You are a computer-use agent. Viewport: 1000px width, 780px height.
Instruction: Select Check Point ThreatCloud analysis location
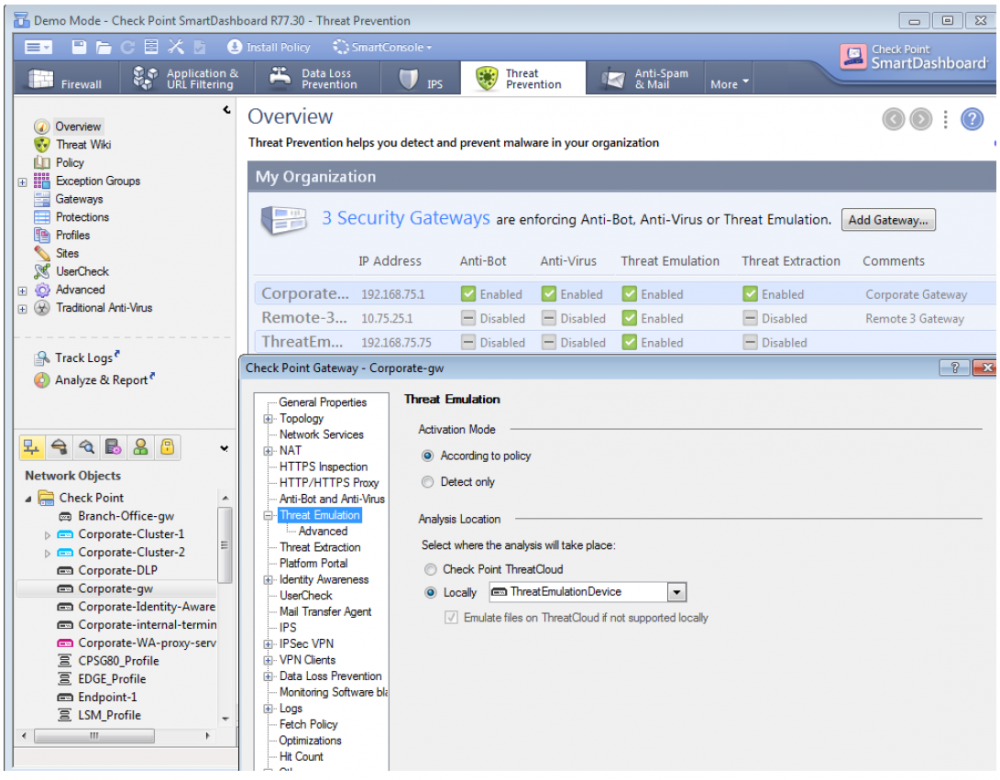(x=430, y=569)
